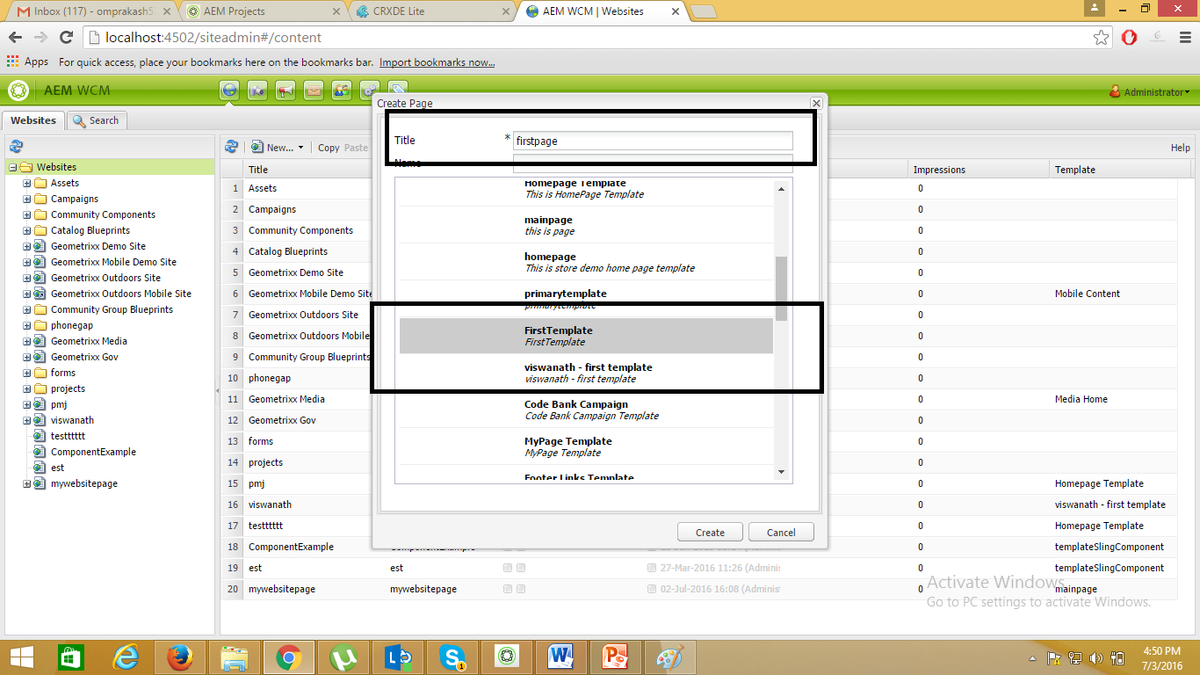This screenshot has height=675, width=1200.
Task: Select the mainpage template
Action: click(586, 225)
